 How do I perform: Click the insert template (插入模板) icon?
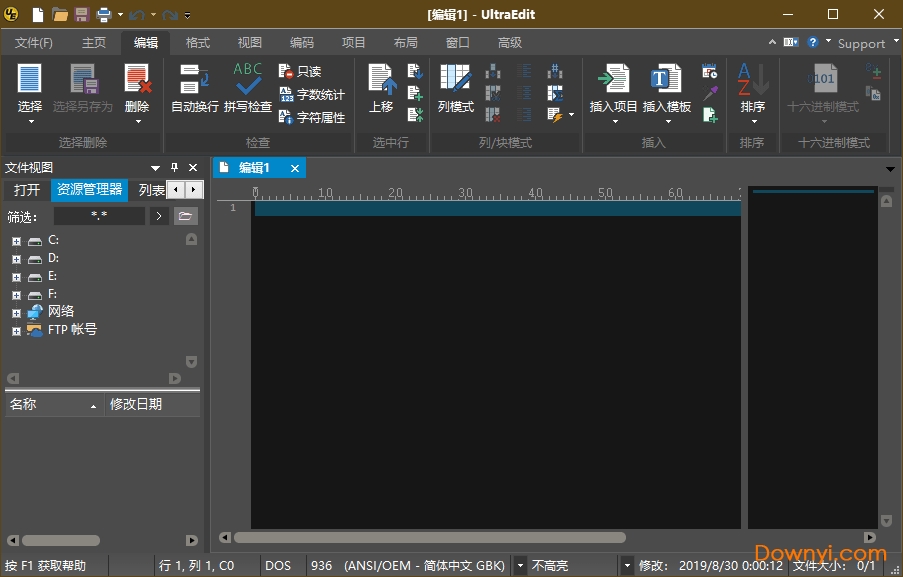coord(666,79)
